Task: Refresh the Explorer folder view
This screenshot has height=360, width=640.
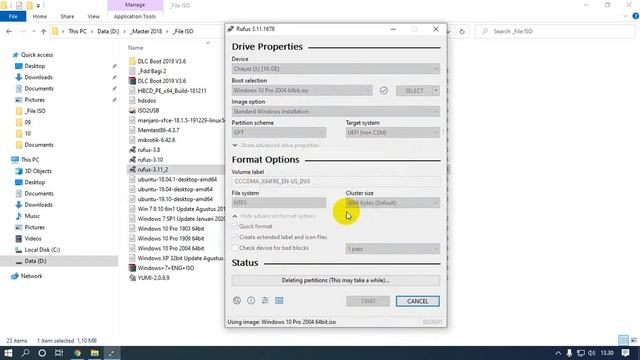Action: [462, 31]
